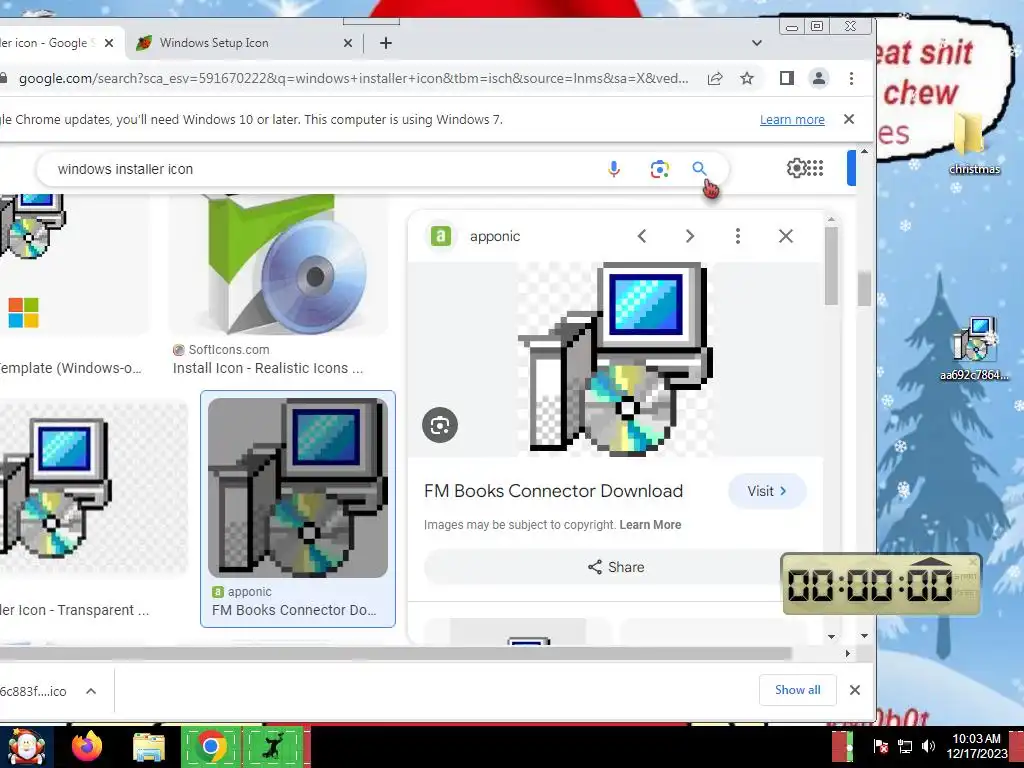Open Action Center flag tray icon
Image resolution: width=1024 pixels, height=768 pixels.
(x=881, y=746)
